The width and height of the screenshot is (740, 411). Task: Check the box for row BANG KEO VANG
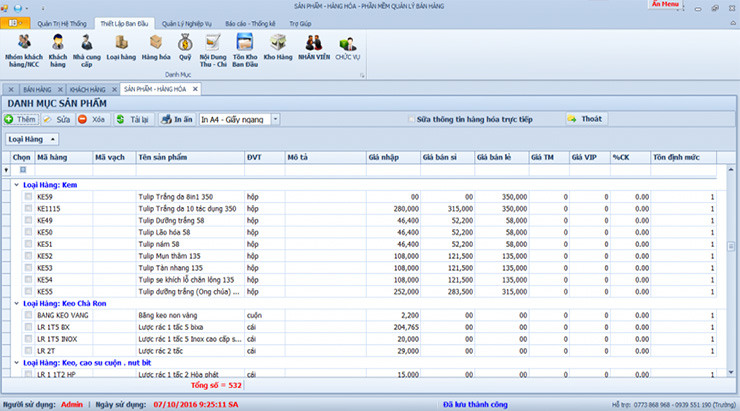pyautogui.click(x=28, y=315)
